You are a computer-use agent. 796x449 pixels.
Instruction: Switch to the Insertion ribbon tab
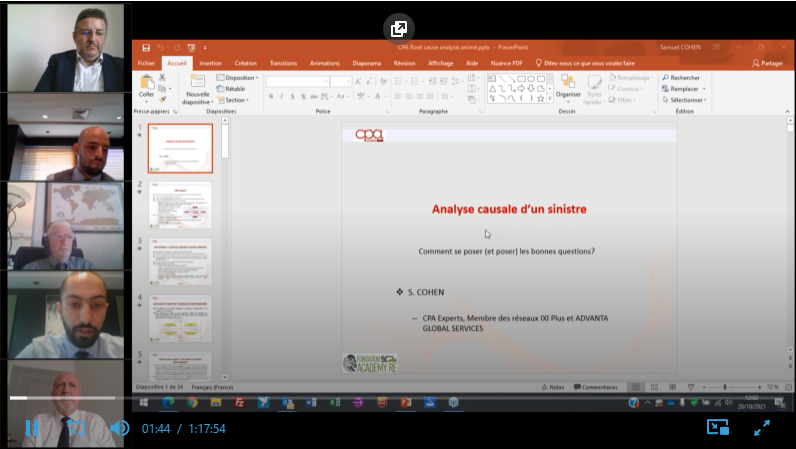click(210, 62)
